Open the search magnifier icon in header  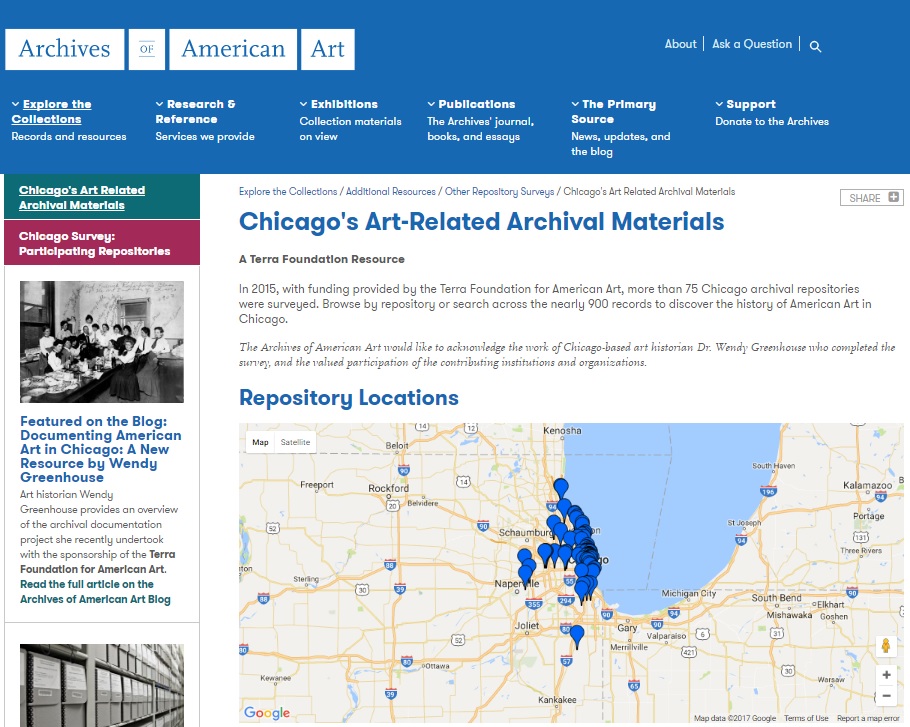click(x=815, y=46)
